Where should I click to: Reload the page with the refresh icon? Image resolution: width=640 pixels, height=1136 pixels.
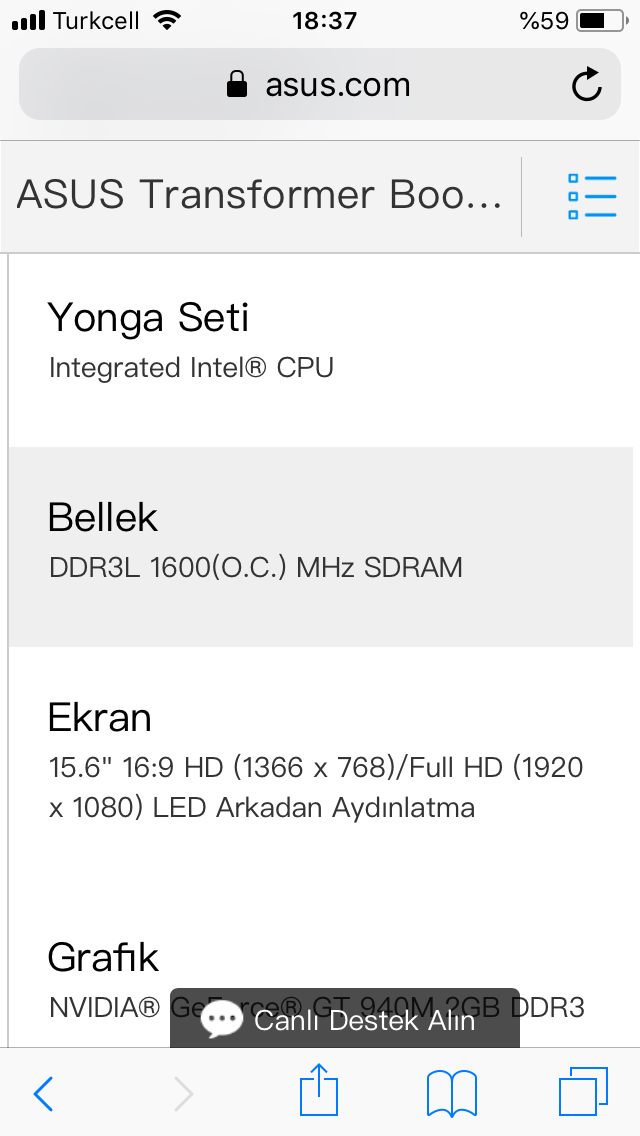pyautogui.click(x=587, y=85)
